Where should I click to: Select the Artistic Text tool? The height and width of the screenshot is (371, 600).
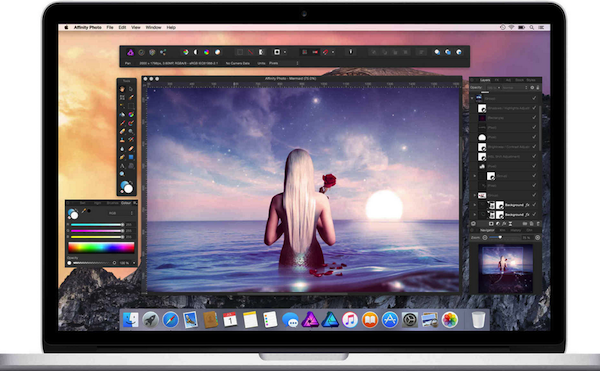click(x=122, y=166)
